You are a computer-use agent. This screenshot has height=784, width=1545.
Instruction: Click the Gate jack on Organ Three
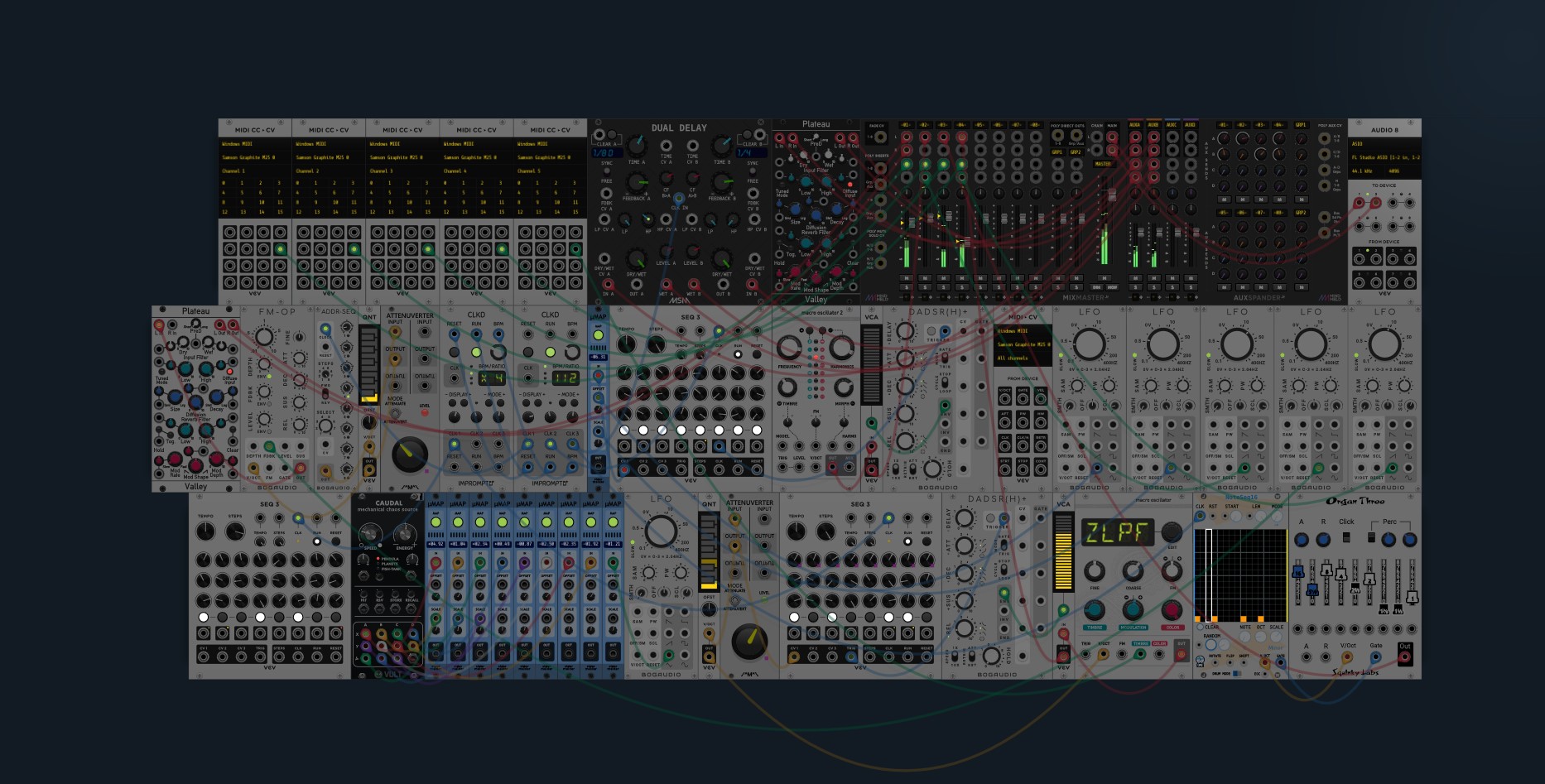pos(1376,657)
